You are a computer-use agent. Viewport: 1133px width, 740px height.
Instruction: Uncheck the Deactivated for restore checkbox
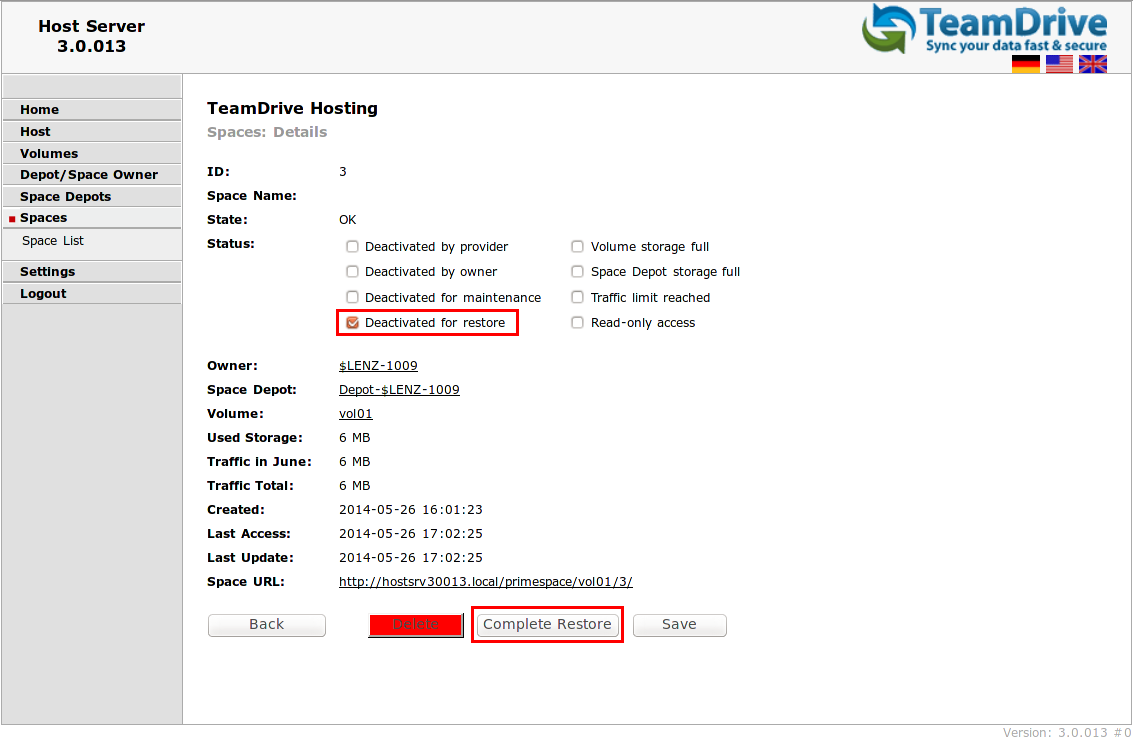[x=352, y=322]
